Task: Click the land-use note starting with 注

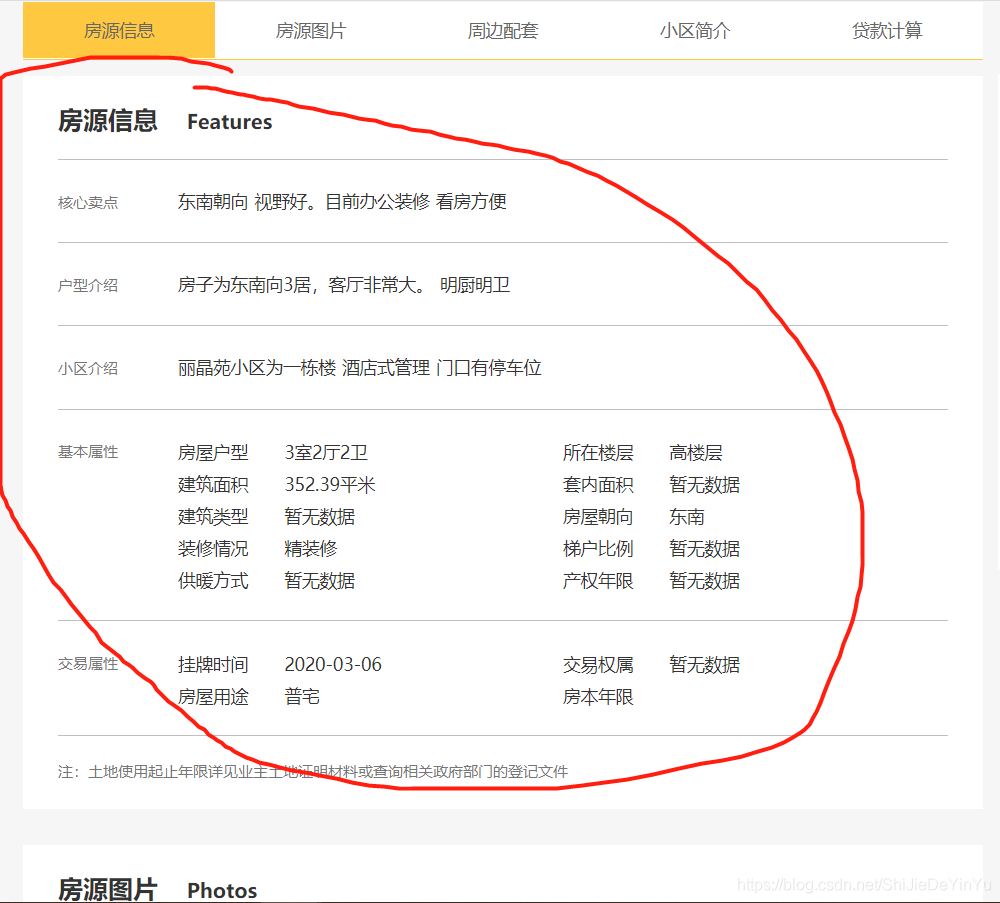Action: (313, 771)
